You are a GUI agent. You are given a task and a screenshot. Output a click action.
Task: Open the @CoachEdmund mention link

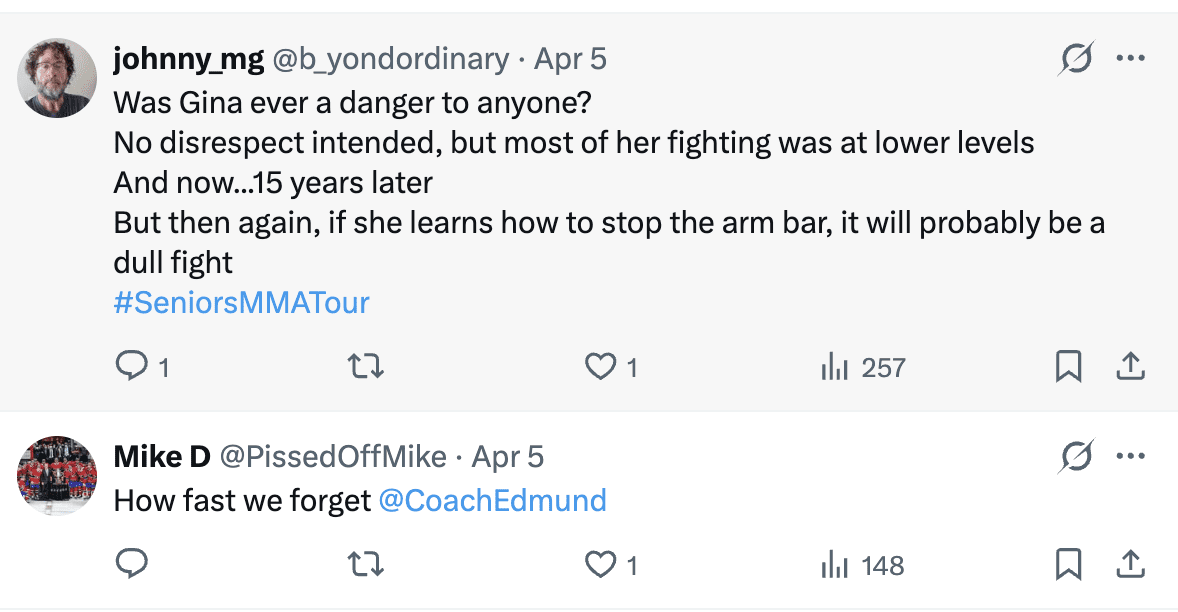(x=492, y=500)
